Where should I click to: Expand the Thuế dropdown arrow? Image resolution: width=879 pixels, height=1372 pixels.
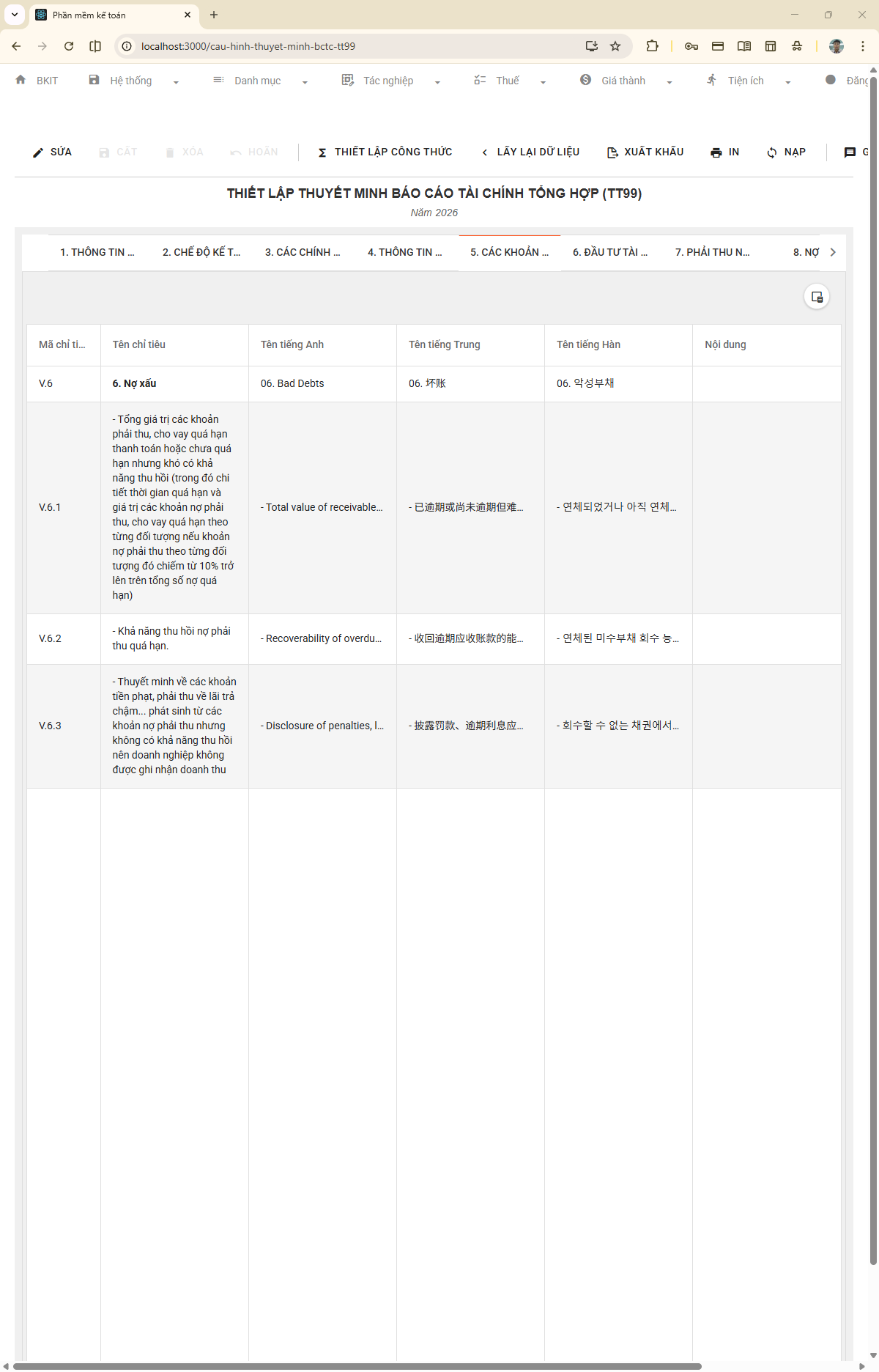point(543,82)
